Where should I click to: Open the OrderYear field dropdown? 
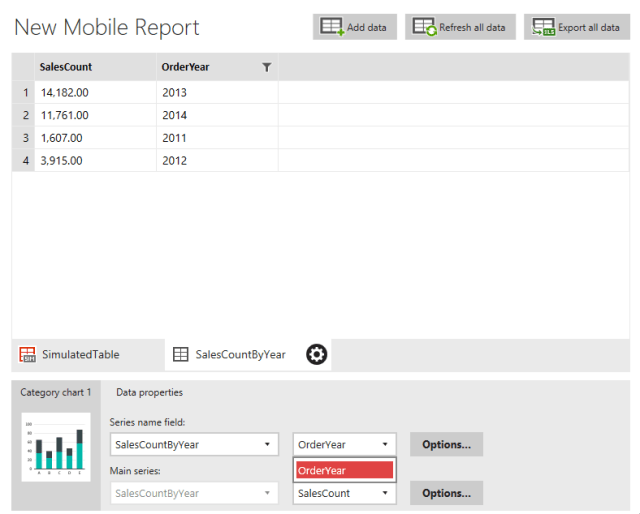pos(344,444)
